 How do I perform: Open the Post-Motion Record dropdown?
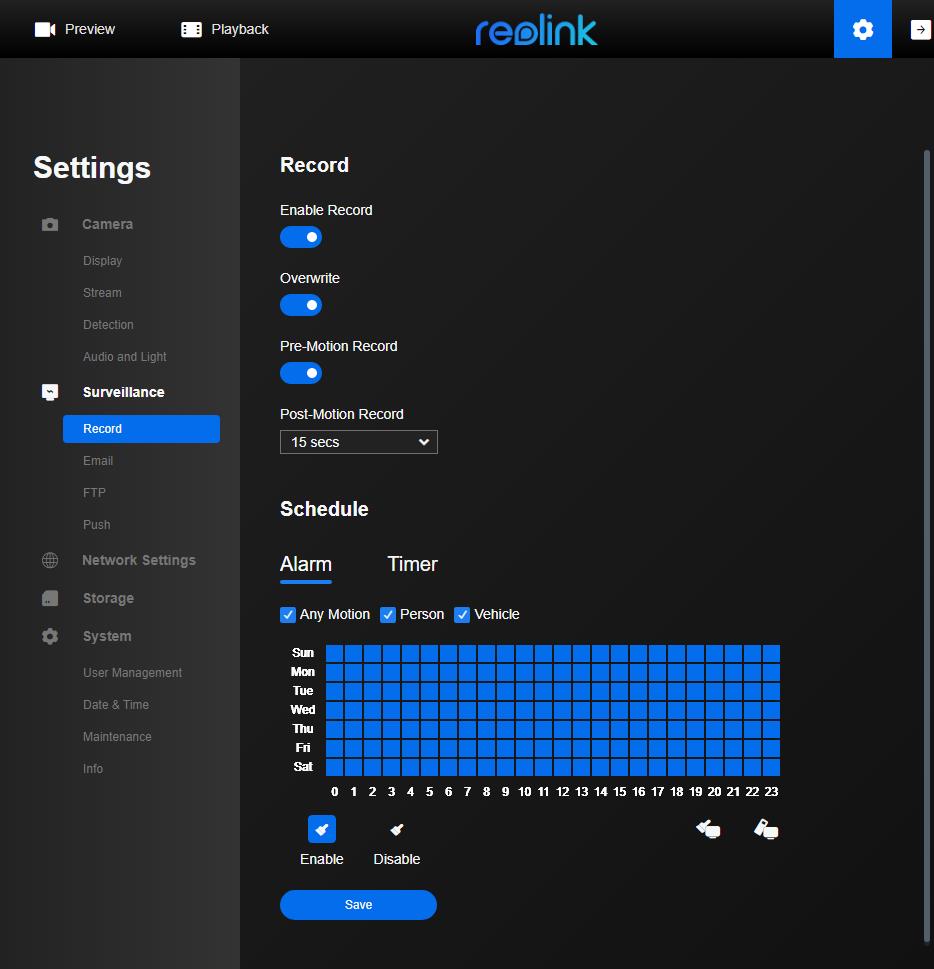pos(358,442)
